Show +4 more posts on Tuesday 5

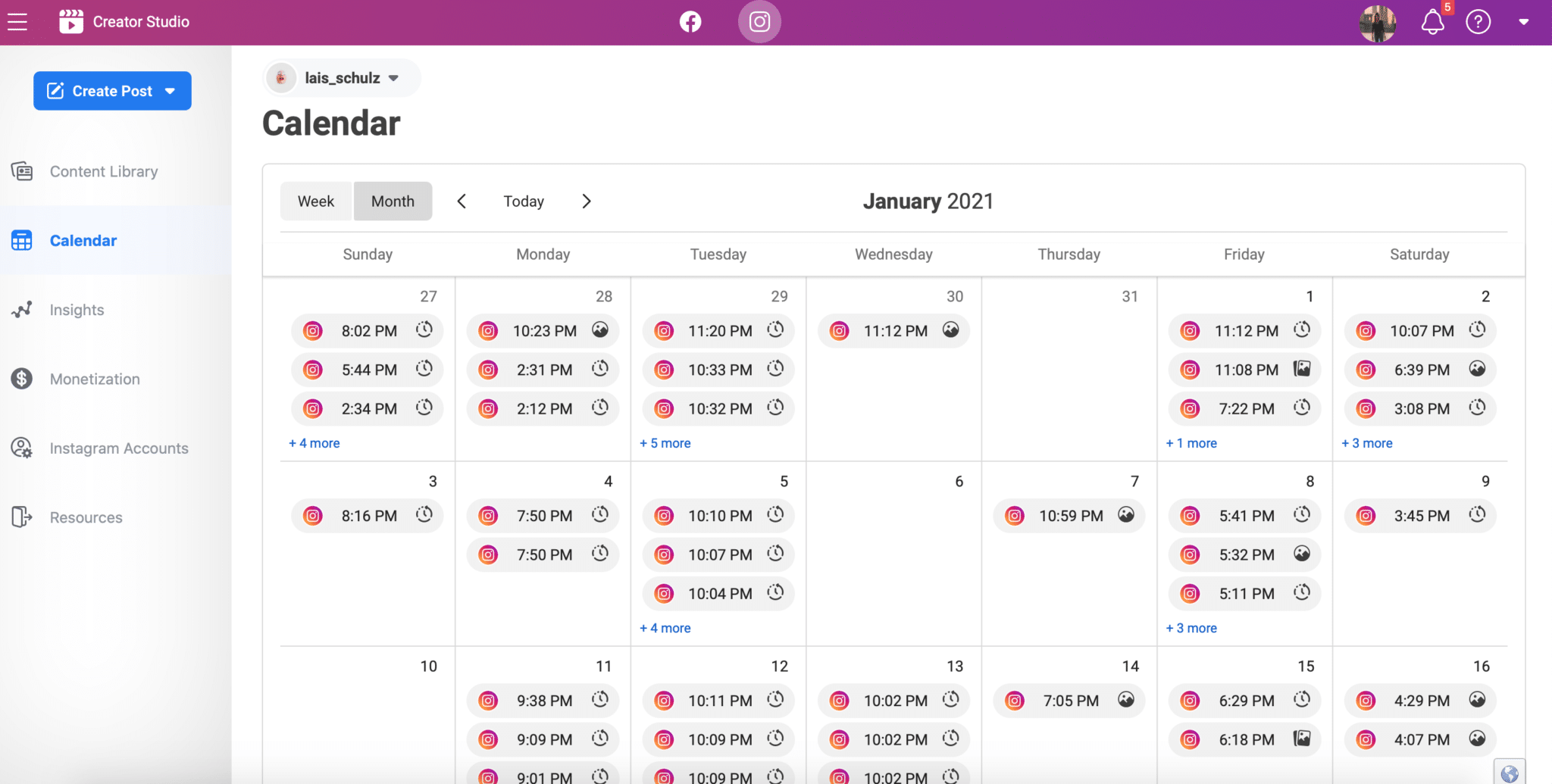665,628
